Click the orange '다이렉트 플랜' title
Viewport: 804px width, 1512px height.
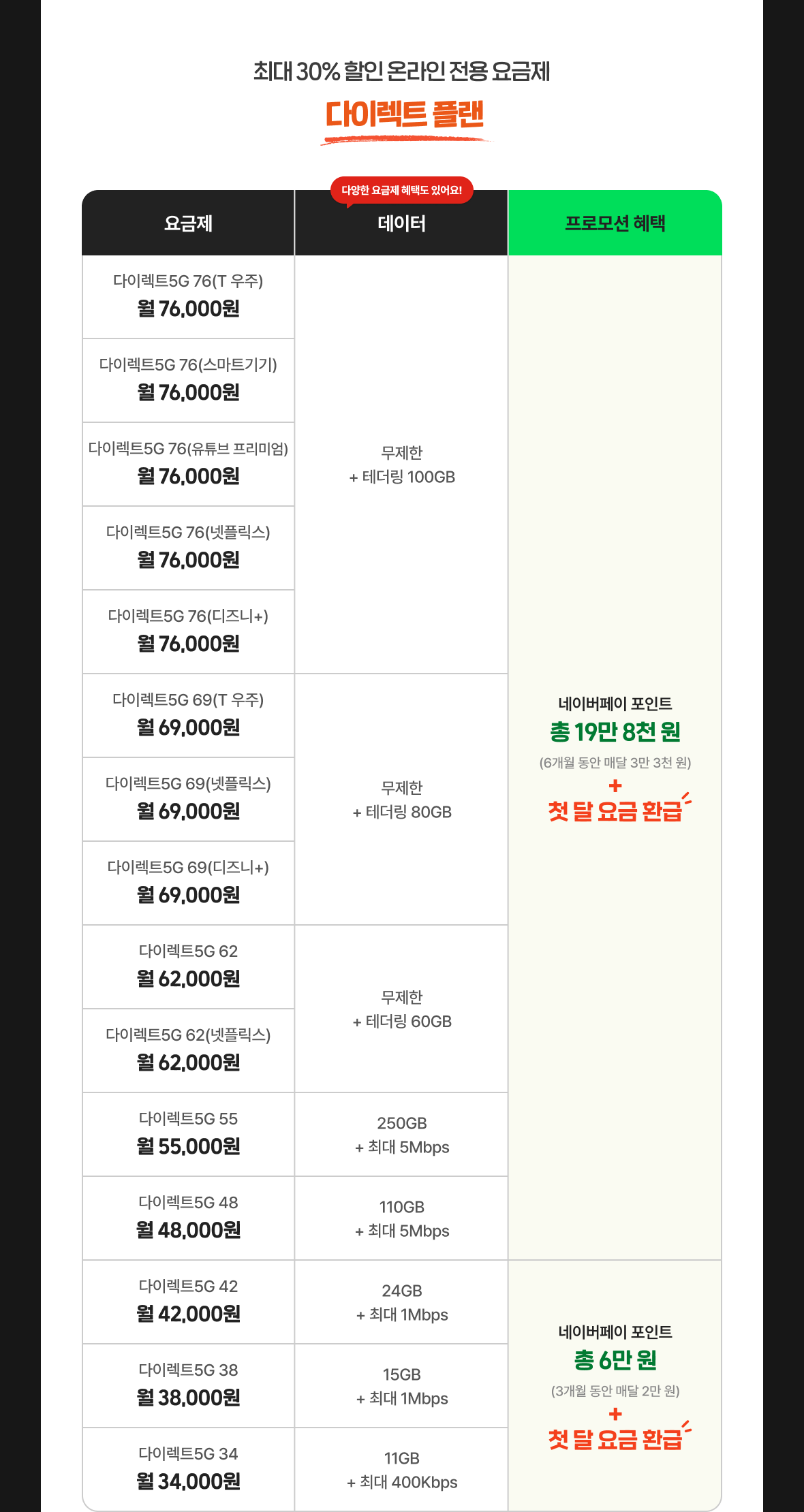(405, 114)
